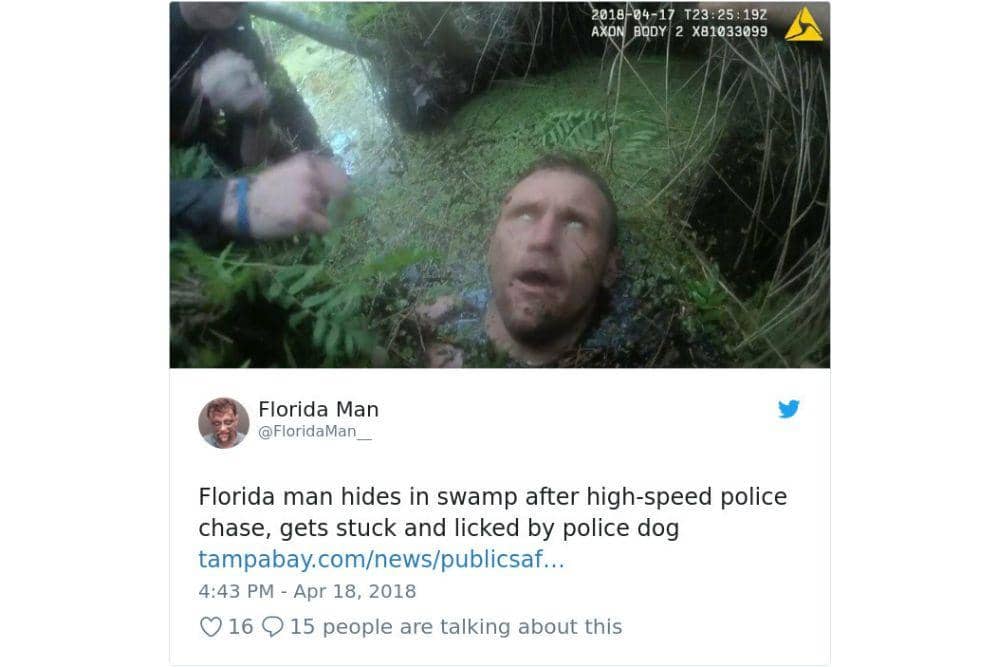Open the Florida Man profile avatar
This screenshot has height=667, width=1000.
click(223, 423)
